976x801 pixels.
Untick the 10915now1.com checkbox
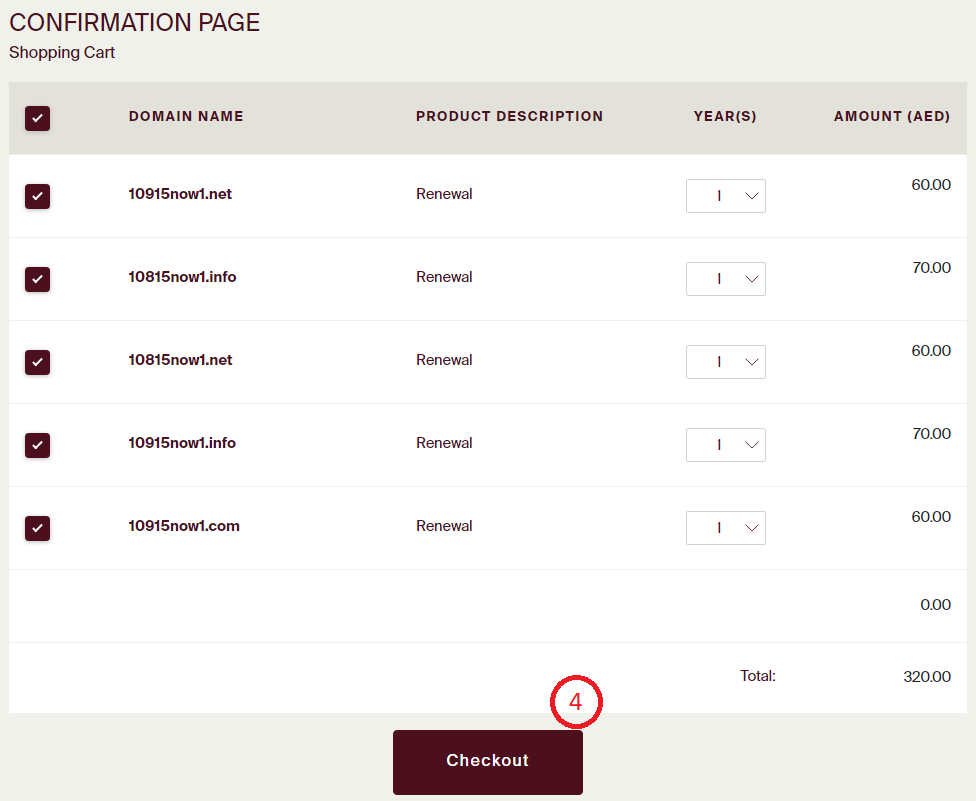[x=37, y=528]
